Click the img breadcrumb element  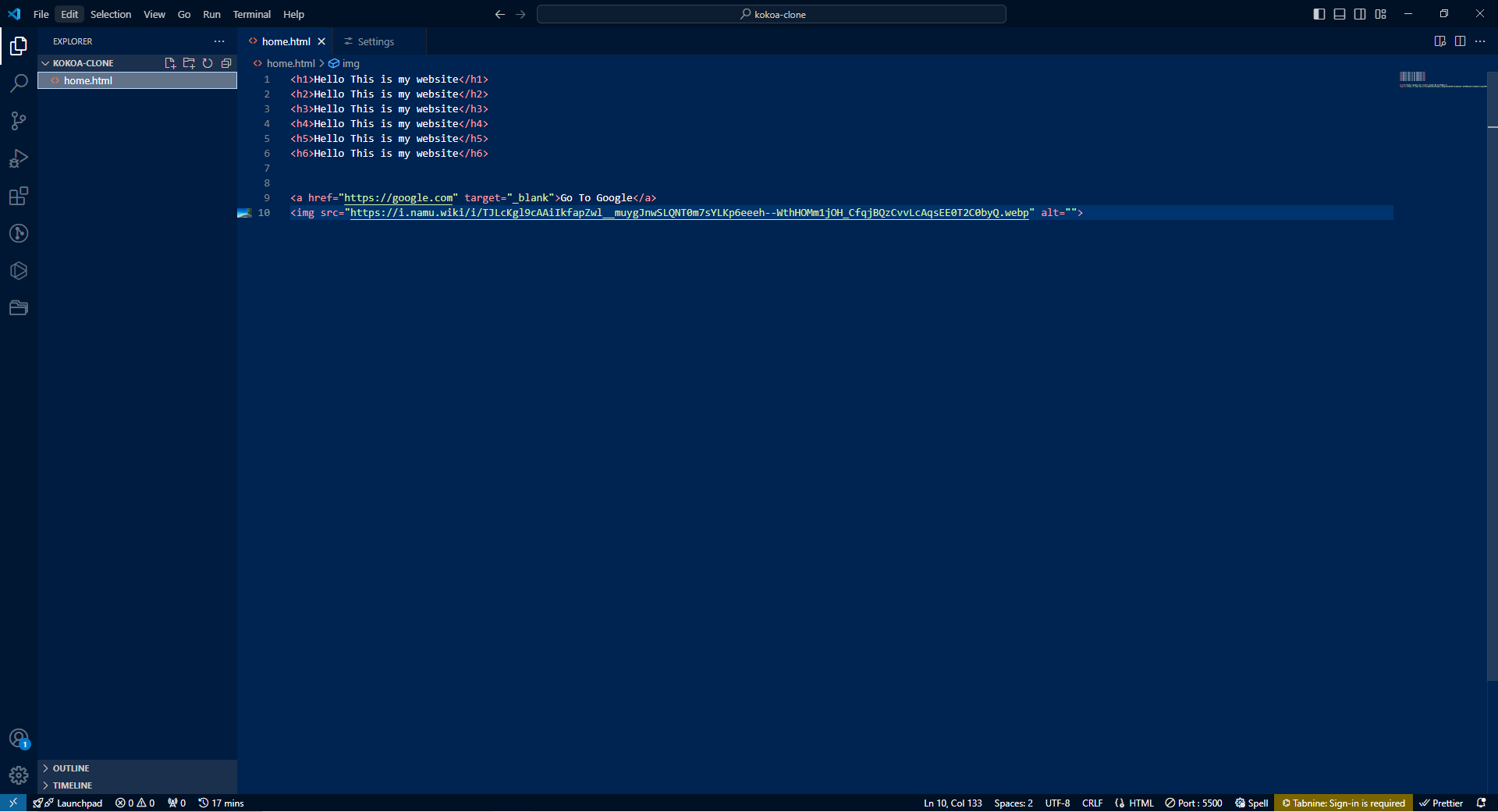344,63
